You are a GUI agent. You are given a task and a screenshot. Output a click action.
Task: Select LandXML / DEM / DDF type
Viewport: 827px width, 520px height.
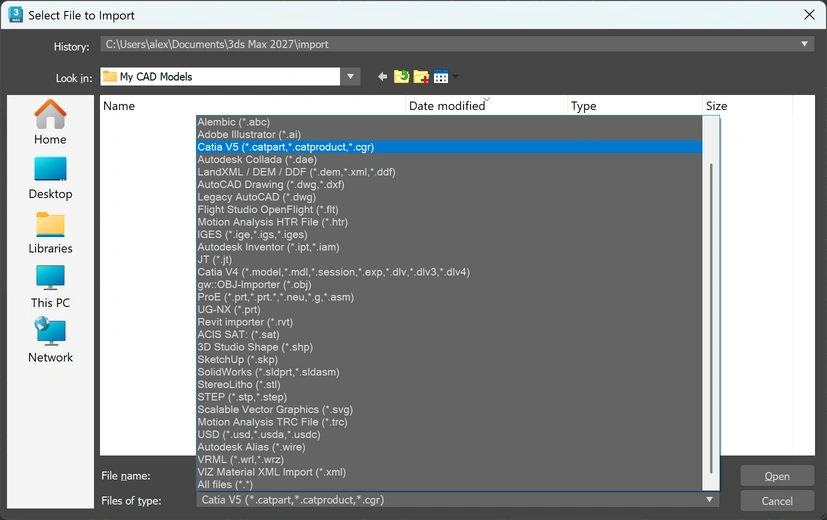[x=449, y=172]
